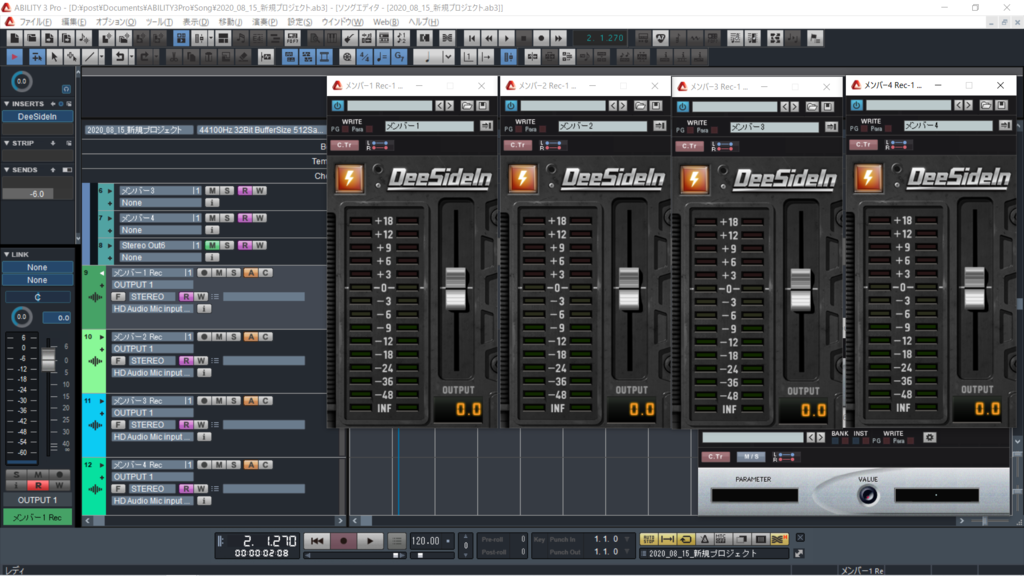Image resolution: width=1024 pixels, height=576 pixels.
Task: Open the Web(B) menu
Action: click(x=386, y=22)
